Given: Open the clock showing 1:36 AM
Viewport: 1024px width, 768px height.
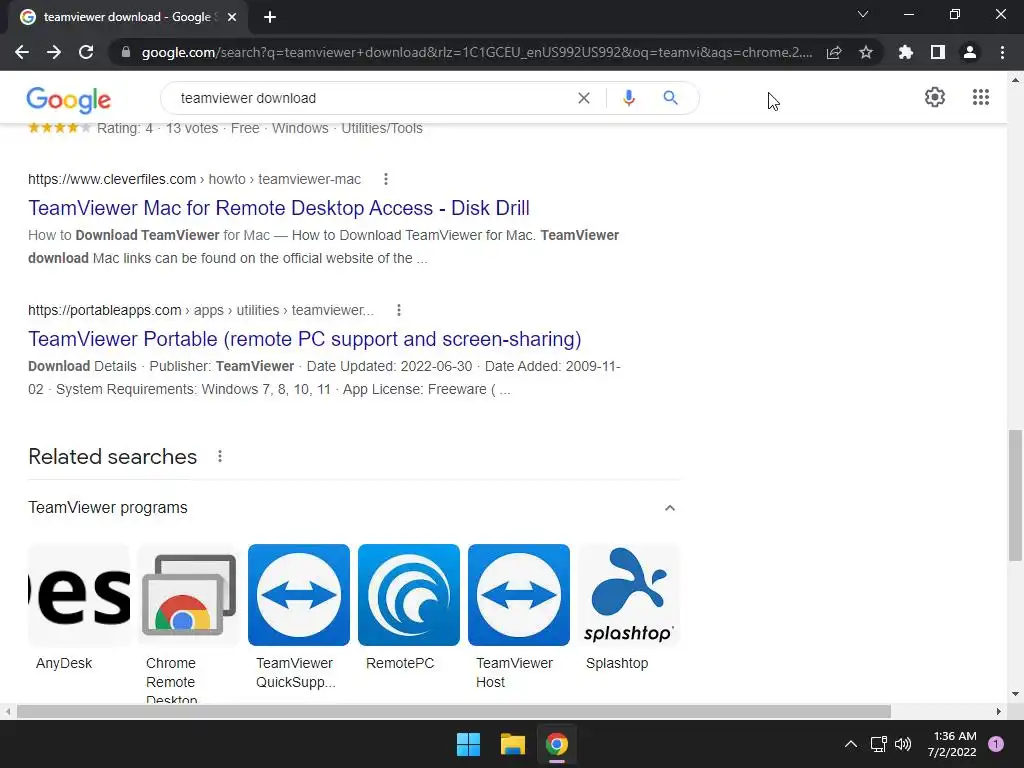Looking at the screenshot, I should click(952, 744).
